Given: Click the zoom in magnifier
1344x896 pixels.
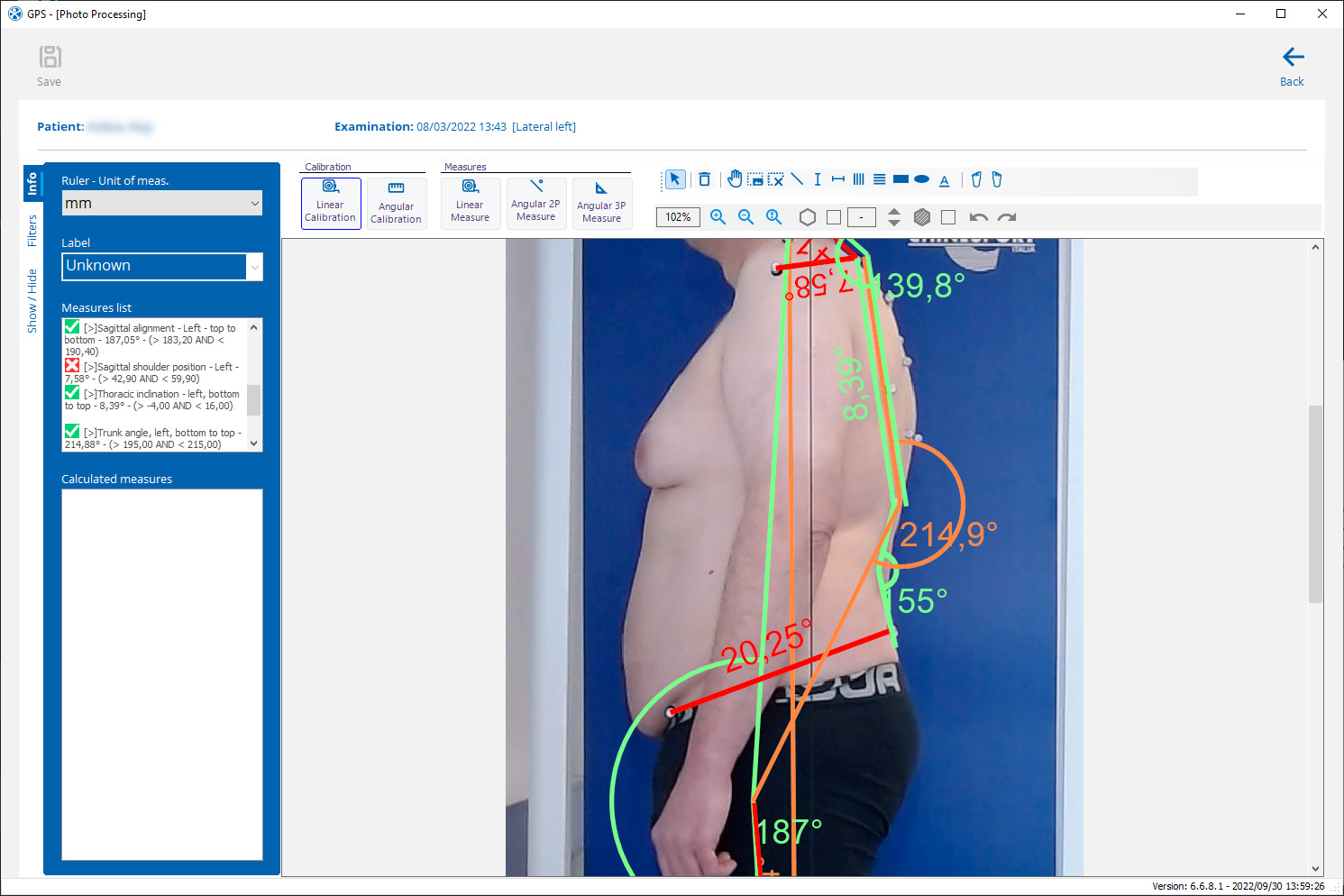Looking at the screenshot, I should [x=718, y=217].
